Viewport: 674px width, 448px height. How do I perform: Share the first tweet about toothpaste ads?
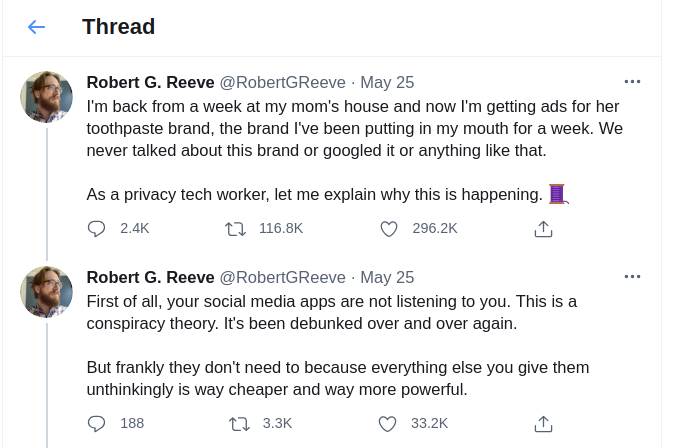pyautogui.click(x=543, y=229)
